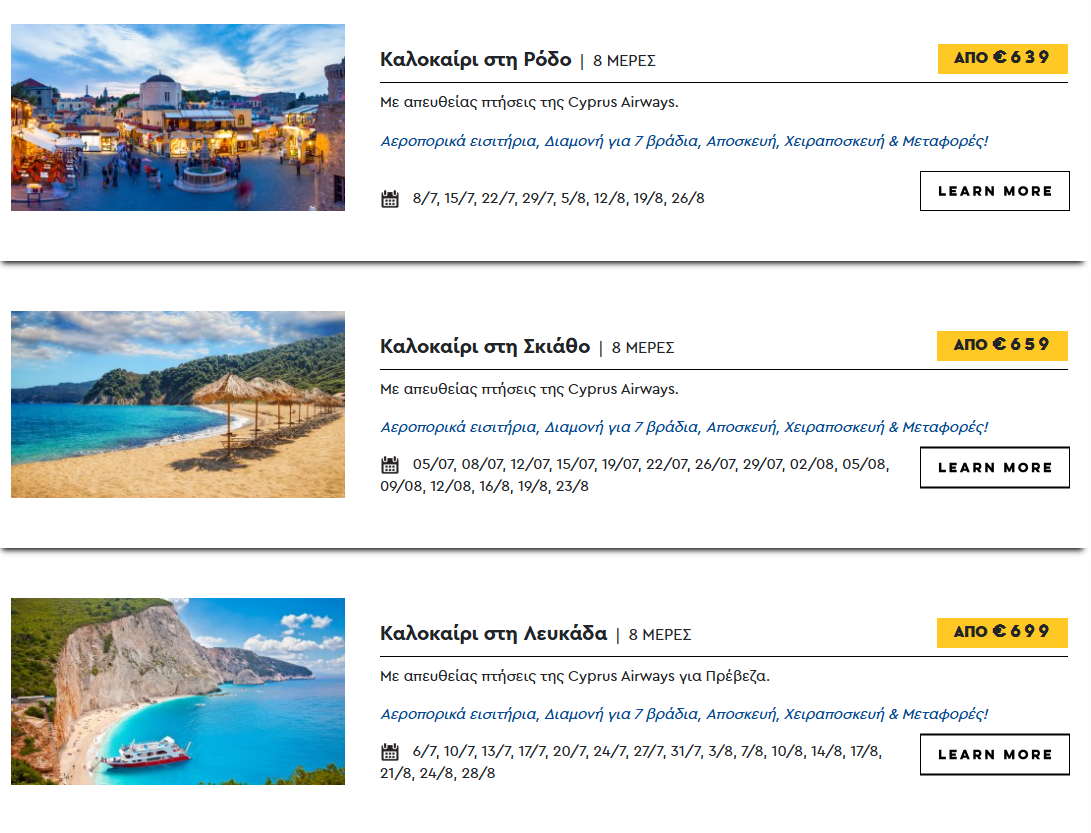
Task: Click the Rhodes departure dates list starting 8/7
Action: (x=559, y=198)
